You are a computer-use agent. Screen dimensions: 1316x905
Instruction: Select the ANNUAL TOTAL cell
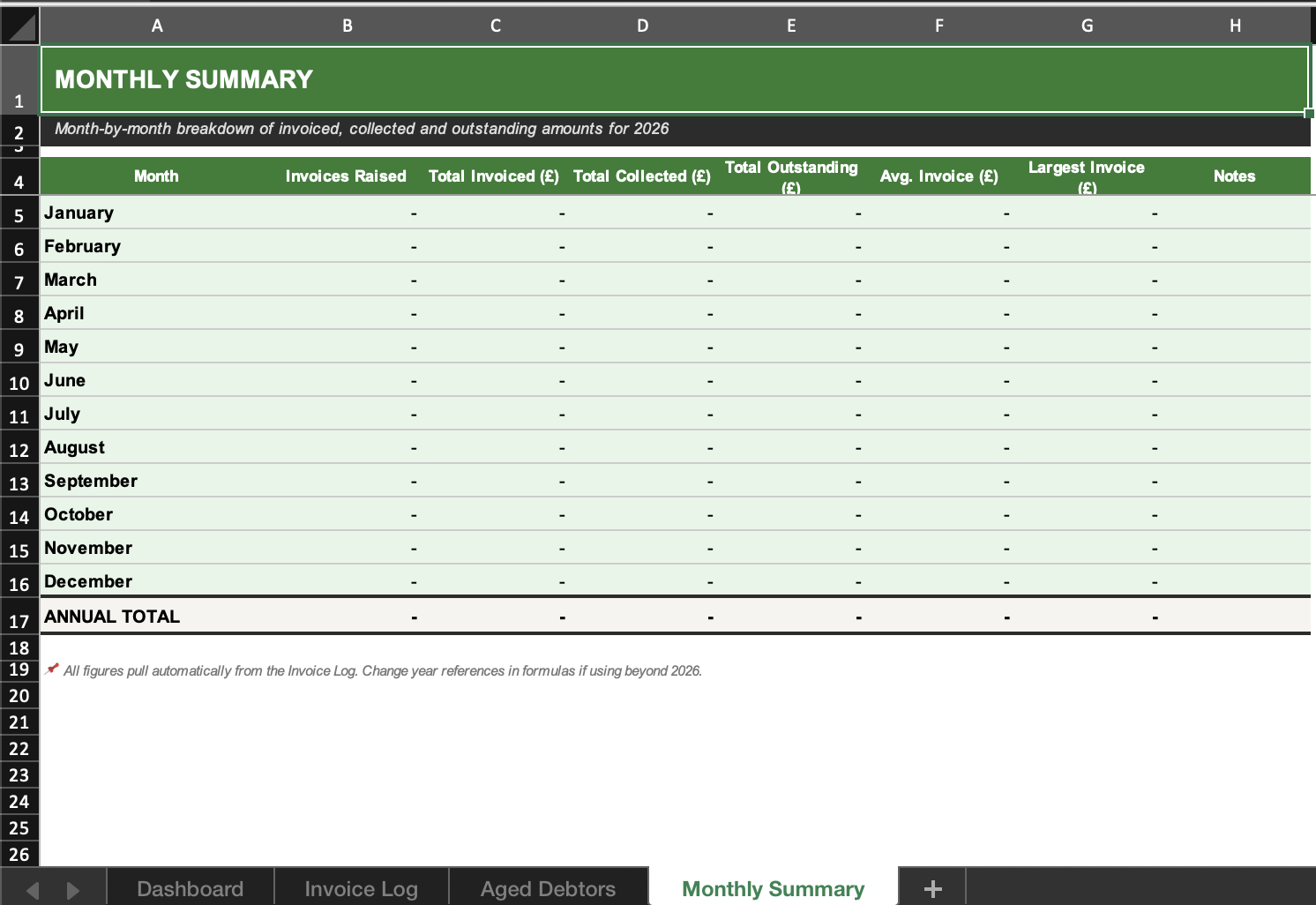pos(157,616)
